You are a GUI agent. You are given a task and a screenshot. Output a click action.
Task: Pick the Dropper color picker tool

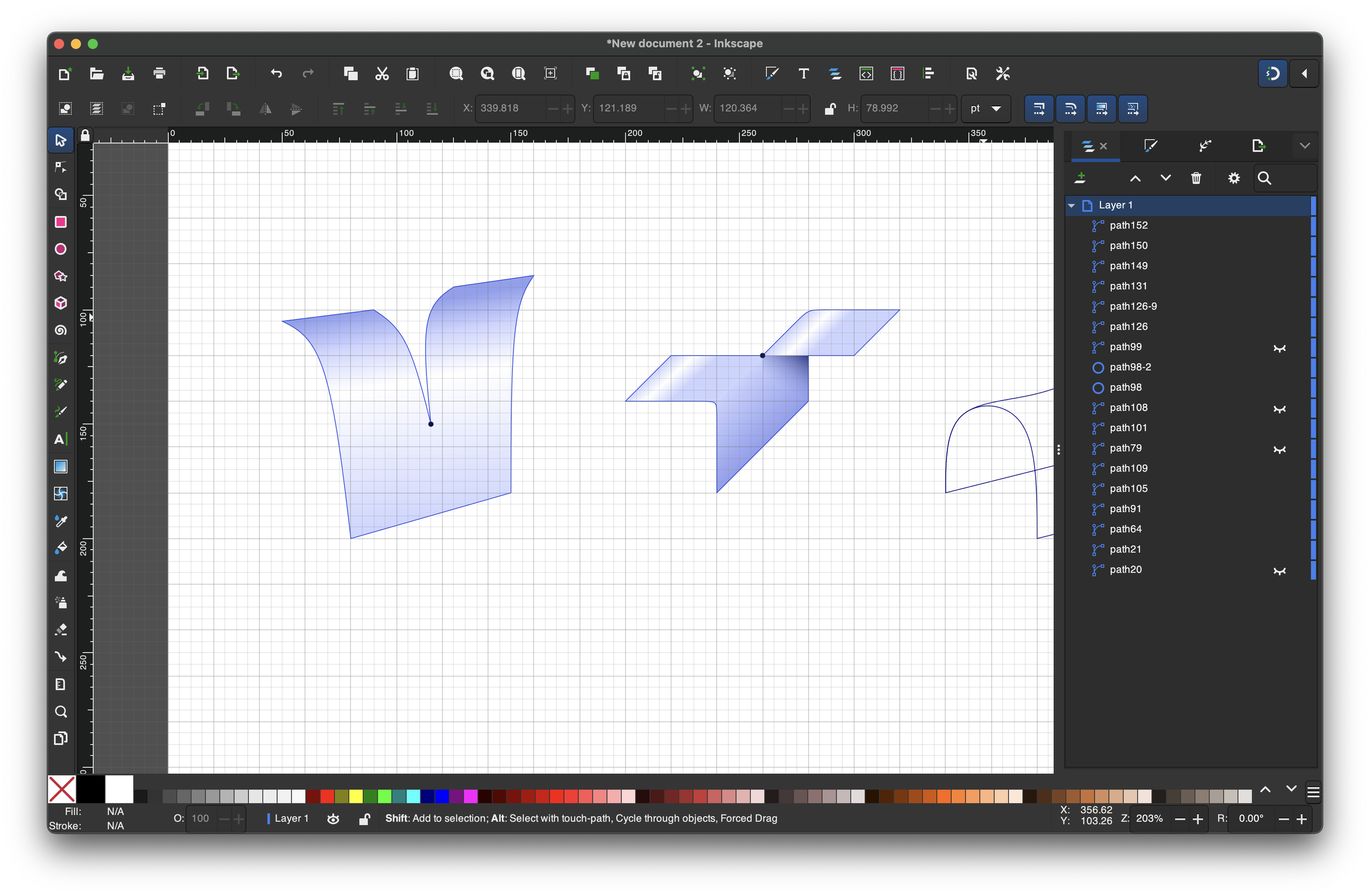coord(60,521)
